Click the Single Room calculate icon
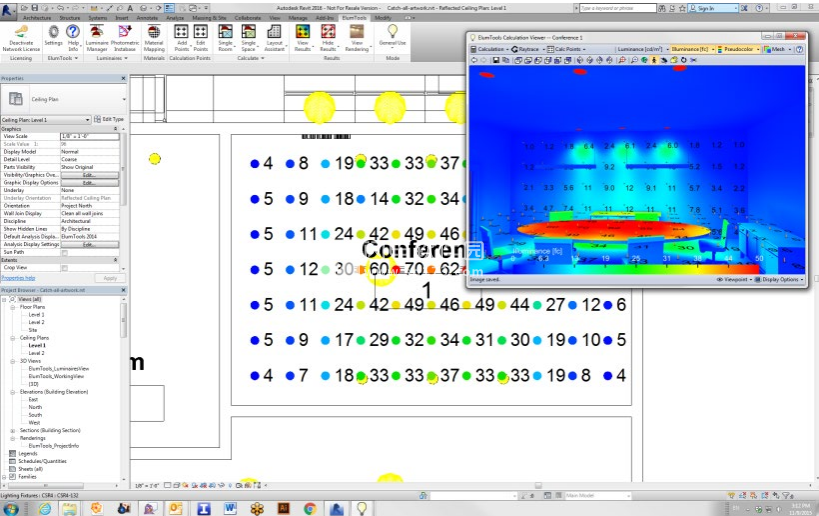 pyautogui.click(x=225, y=35)
